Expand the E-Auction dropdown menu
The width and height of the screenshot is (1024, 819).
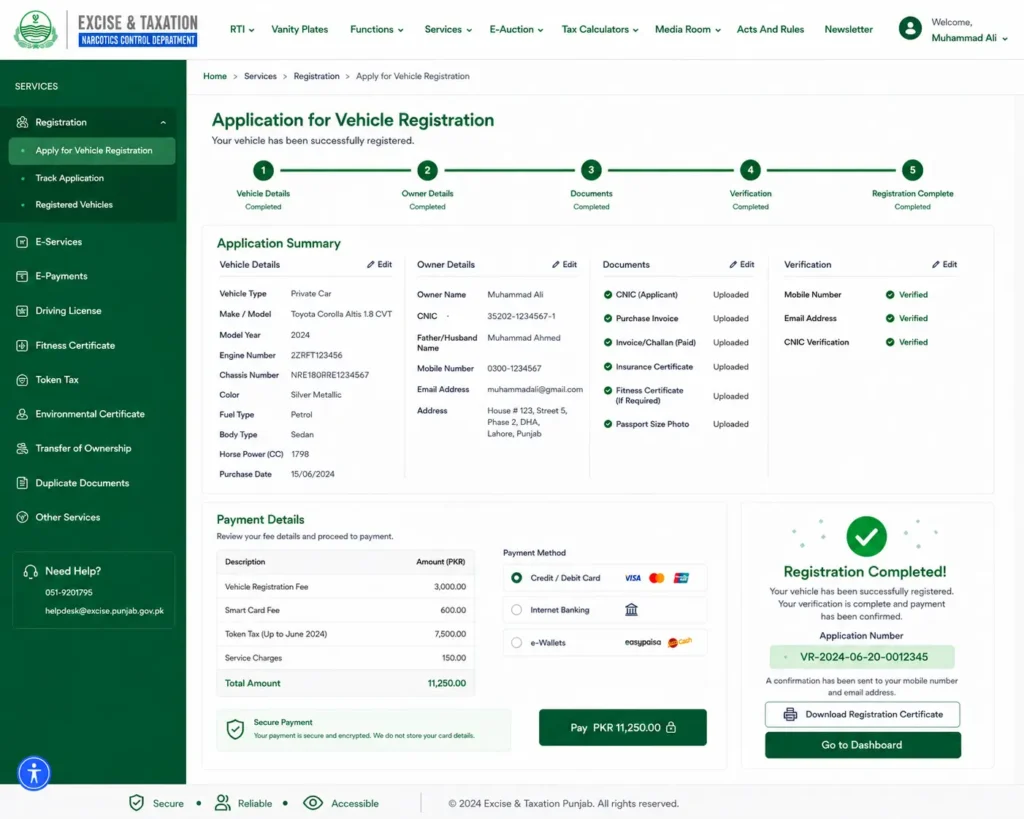pos(516,29)
